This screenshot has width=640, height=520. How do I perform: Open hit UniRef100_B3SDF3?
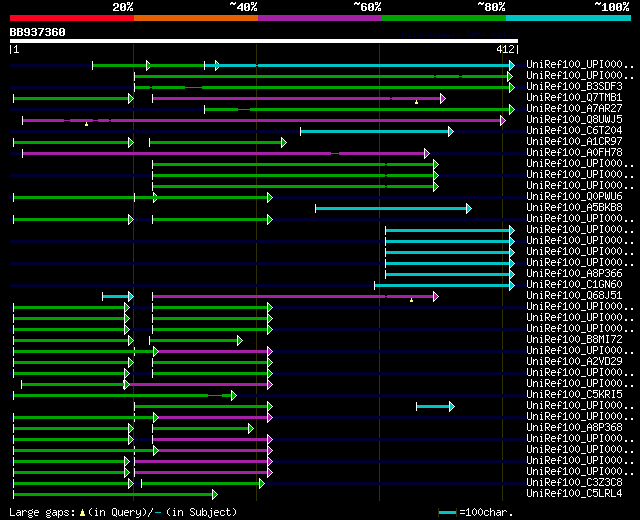tap(574, 87)
